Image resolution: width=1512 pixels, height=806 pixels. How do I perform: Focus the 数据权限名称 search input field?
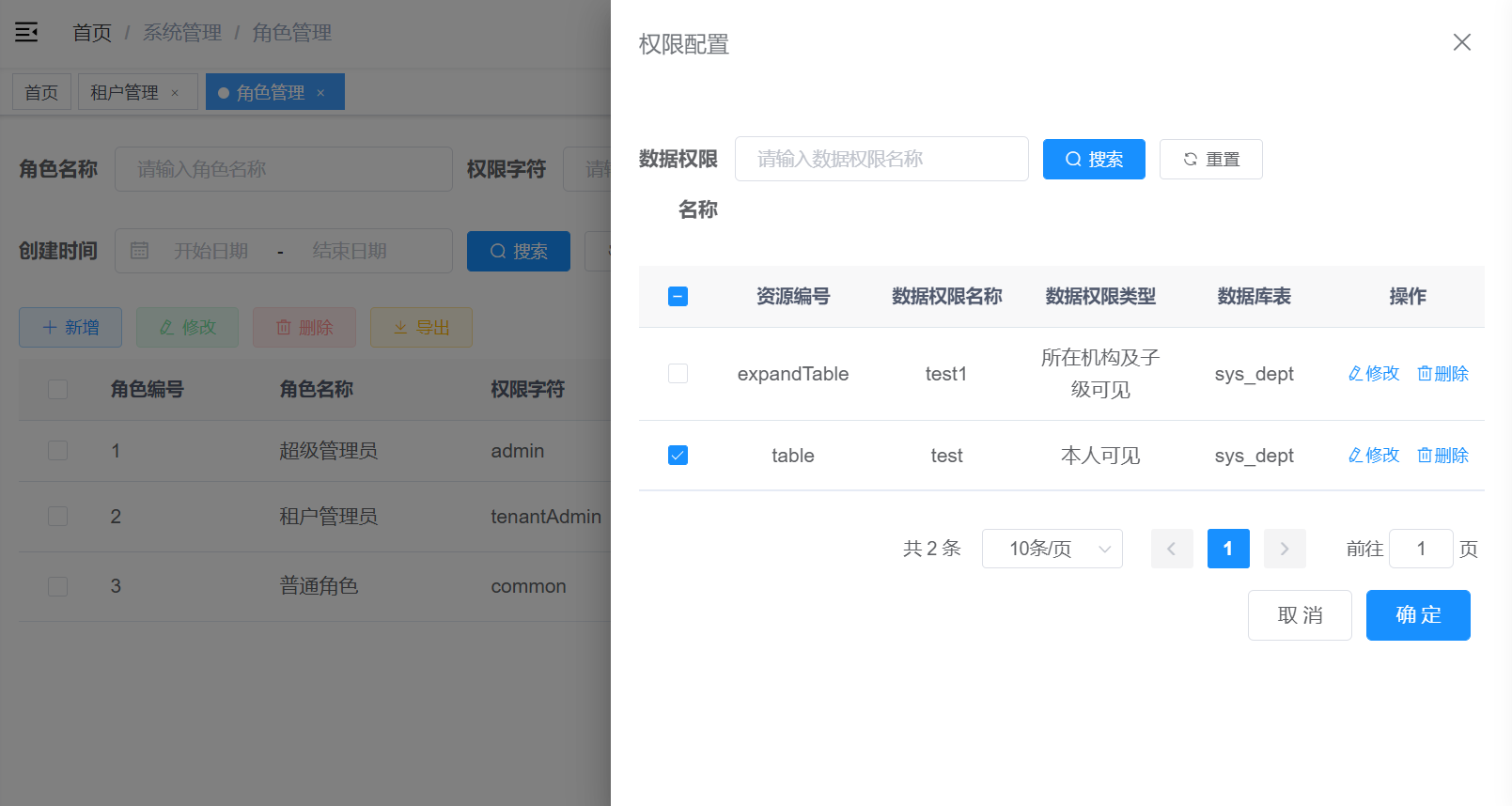coord(881,159)
